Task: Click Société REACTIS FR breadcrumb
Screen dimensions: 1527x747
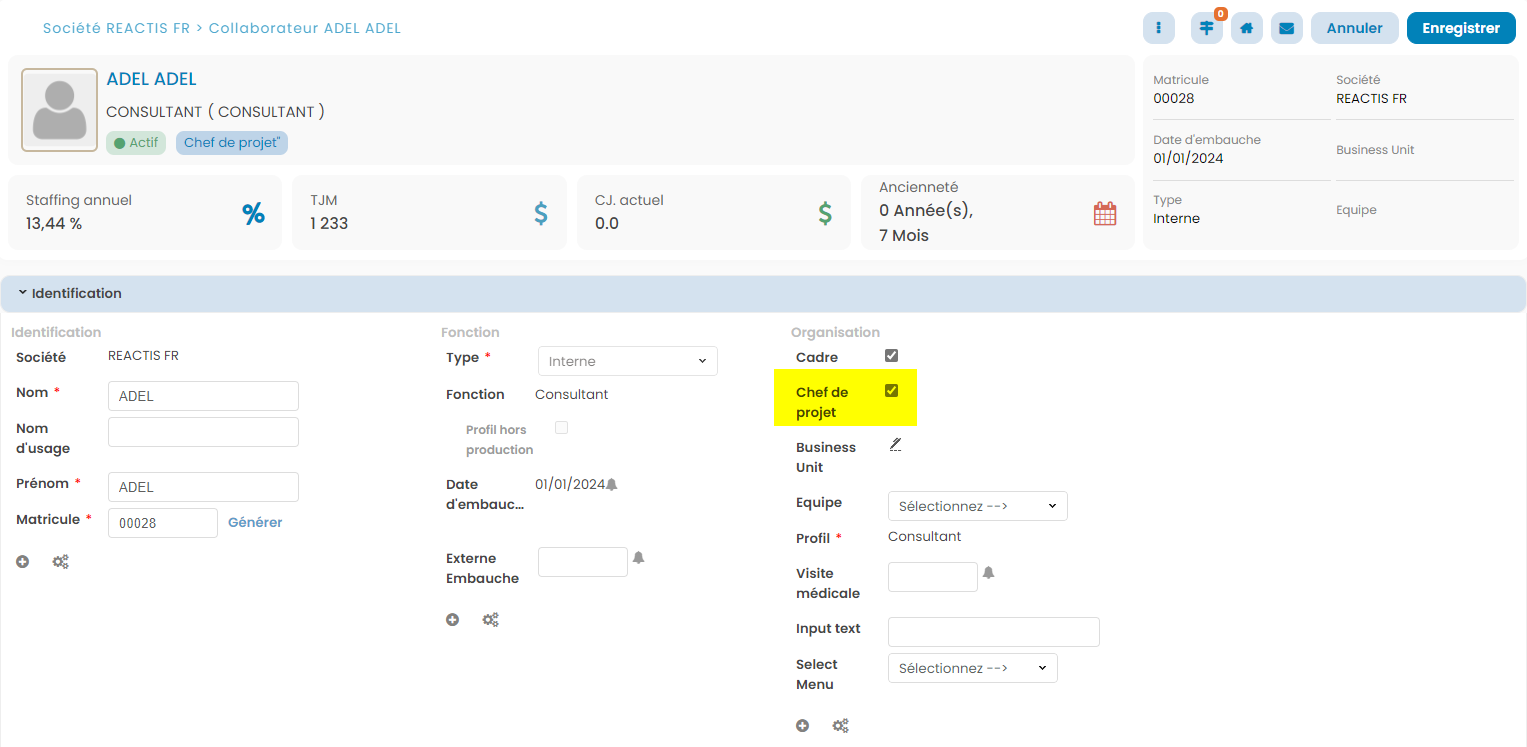Action: pos(116,28)
